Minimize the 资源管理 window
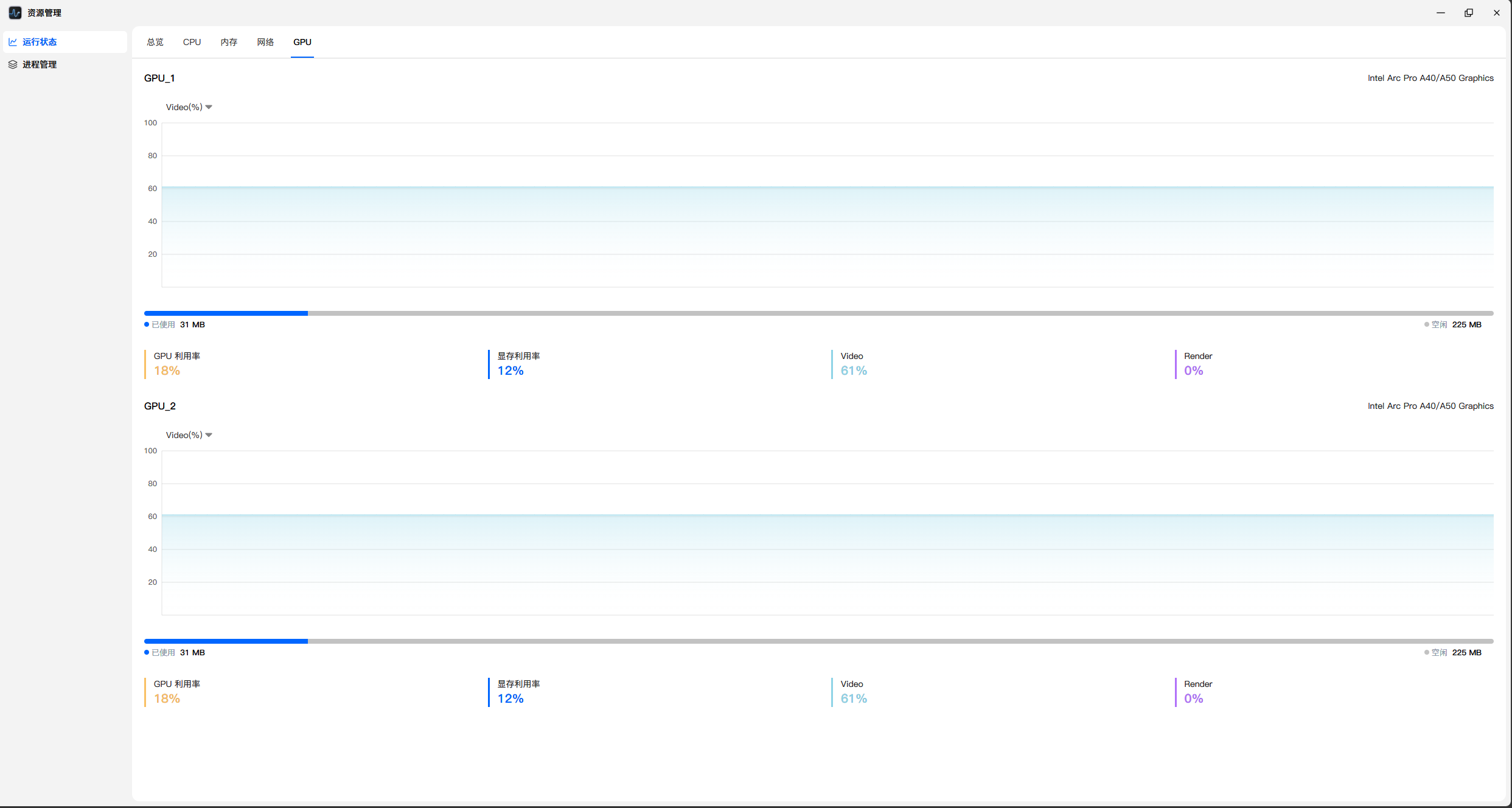The width and height of the screenshot is (1512, 808). click(1441, 13)
